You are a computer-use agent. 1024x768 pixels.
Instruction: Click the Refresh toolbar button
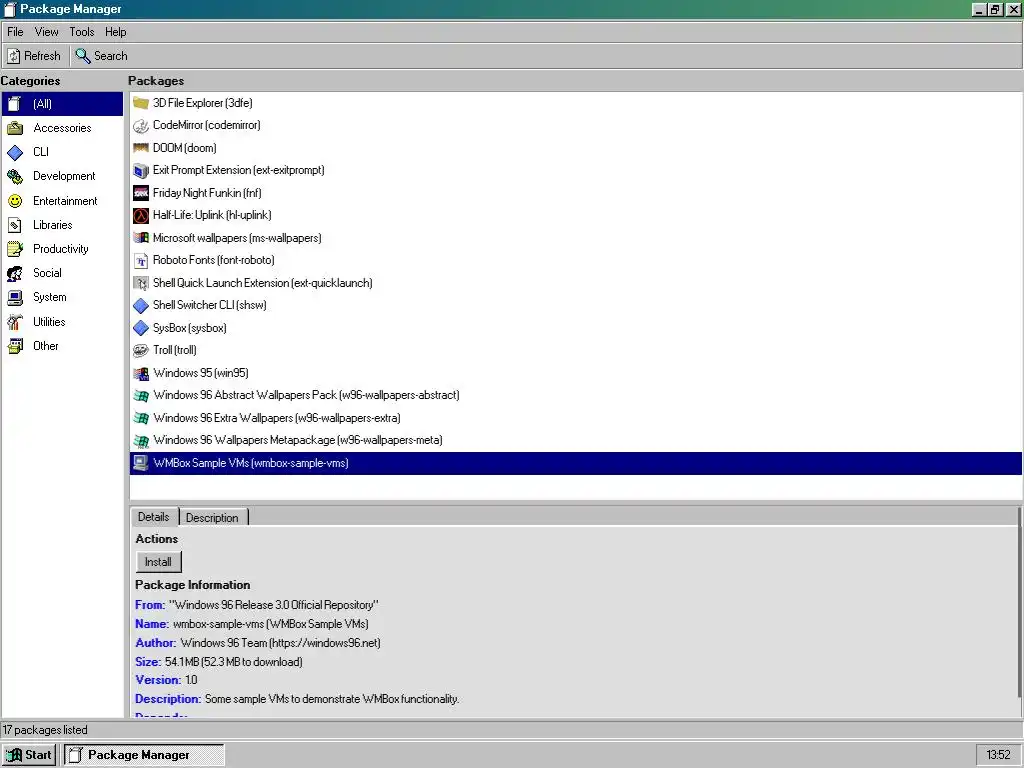(35, 56)
